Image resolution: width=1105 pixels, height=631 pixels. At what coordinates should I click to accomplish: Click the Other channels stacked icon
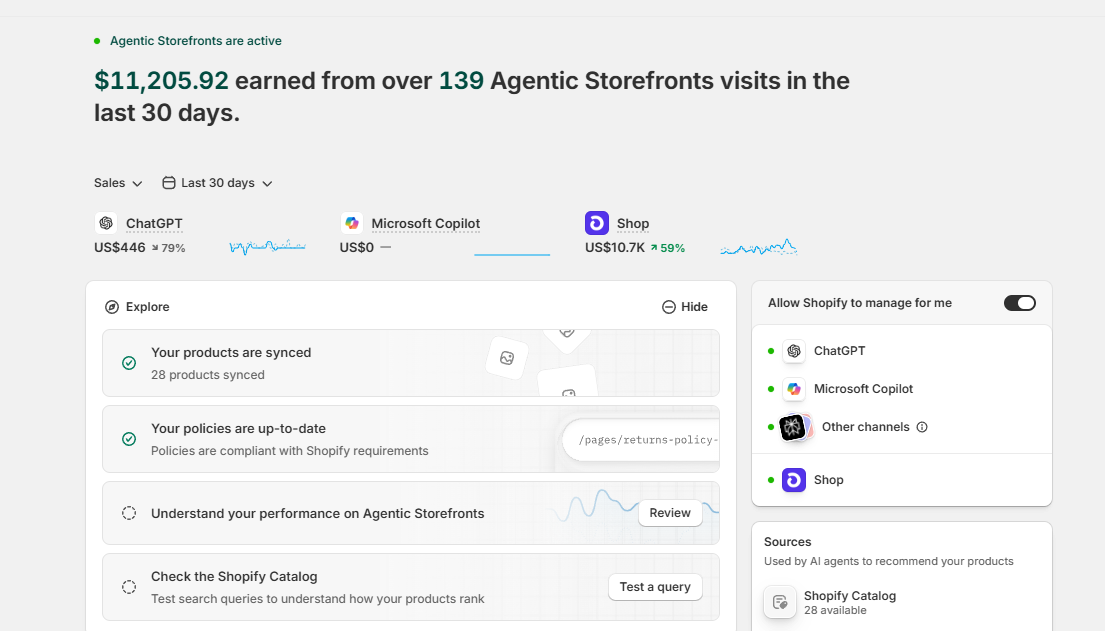796,427
